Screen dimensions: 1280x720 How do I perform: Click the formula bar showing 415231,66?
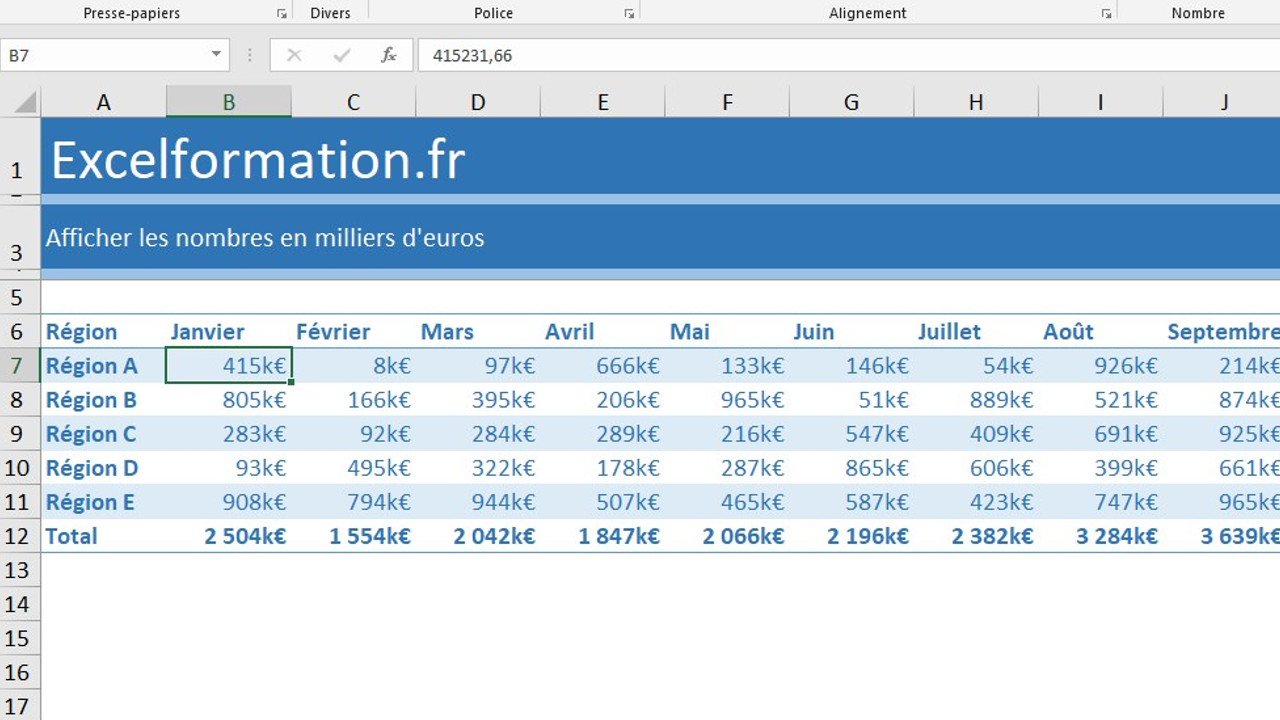tap(848, 55)
